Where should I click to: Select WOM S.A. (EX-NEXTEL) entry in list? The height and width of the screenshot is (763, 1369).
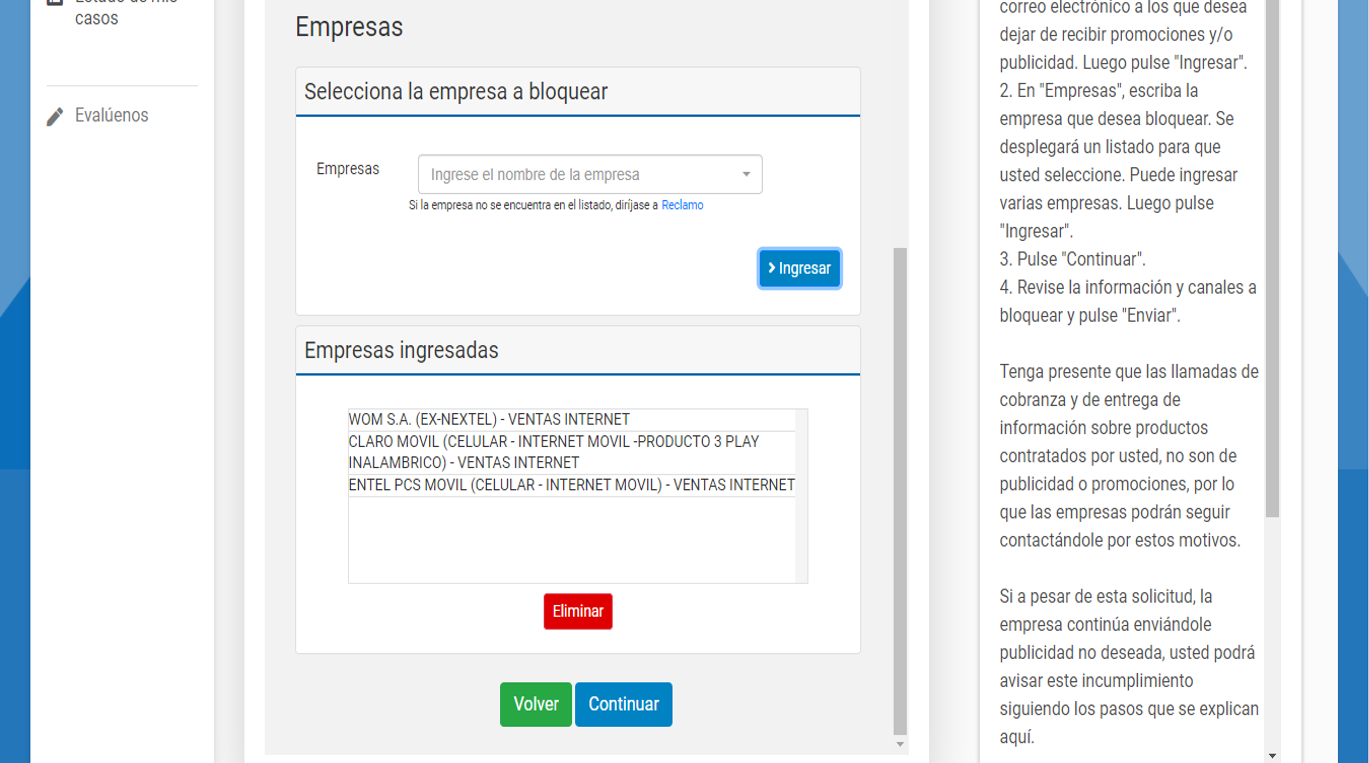[x=571, y=420]
